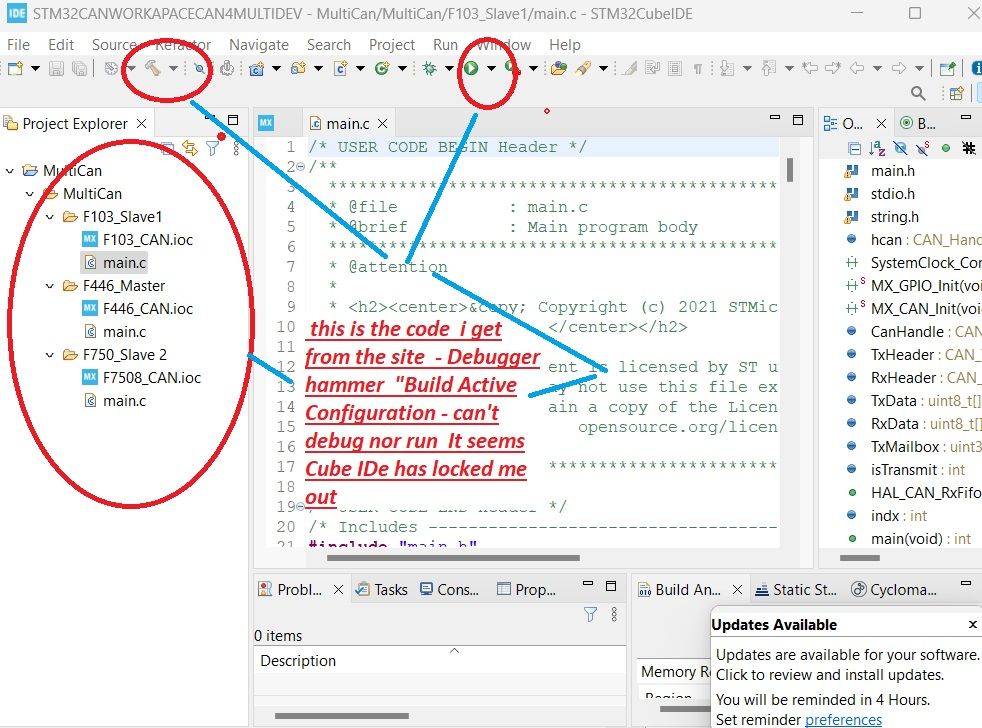This screenshot has height=728, width=982.
Task: Click the pen Search toolbar icon
Action: (583, 68)
